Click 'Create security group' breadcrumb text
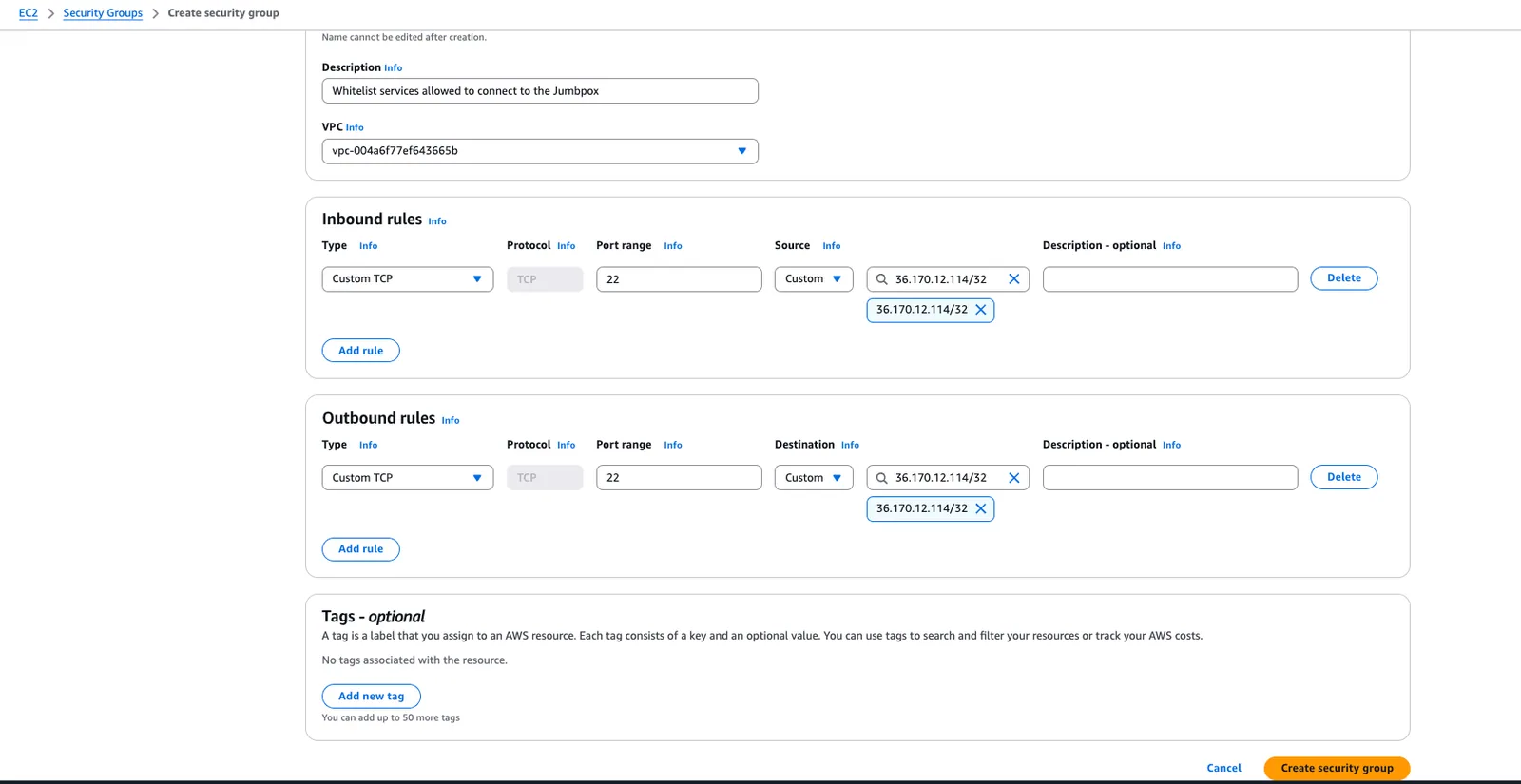This screenshot has height=784, width=1521. (x=223, y=13)
